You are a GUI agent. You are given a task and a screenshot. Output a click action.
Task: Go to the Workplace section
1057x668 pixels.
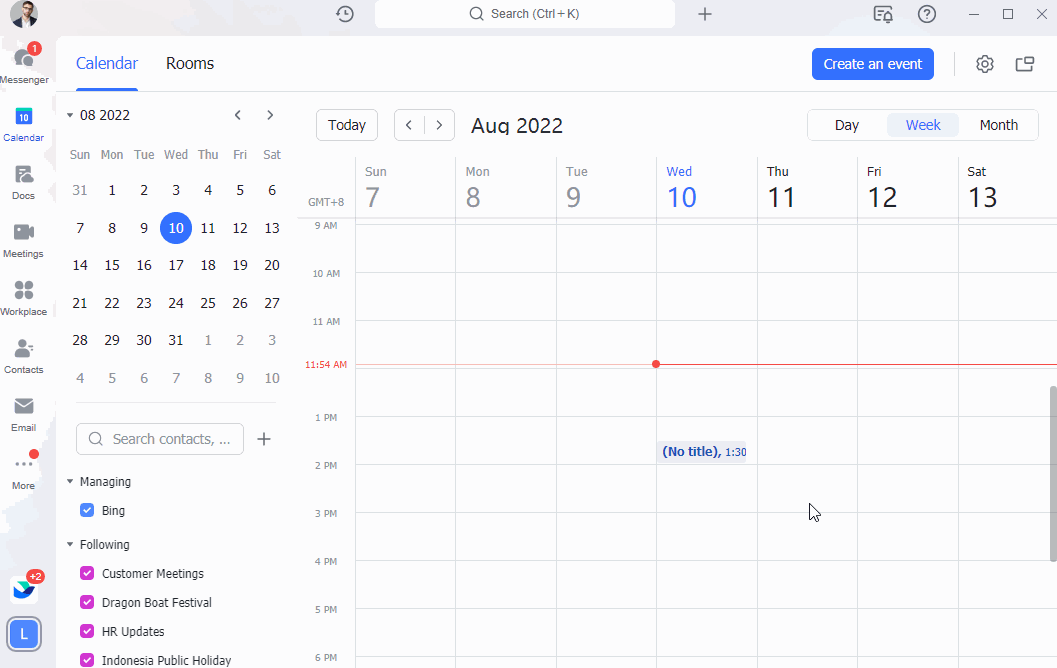coord(24,296)
